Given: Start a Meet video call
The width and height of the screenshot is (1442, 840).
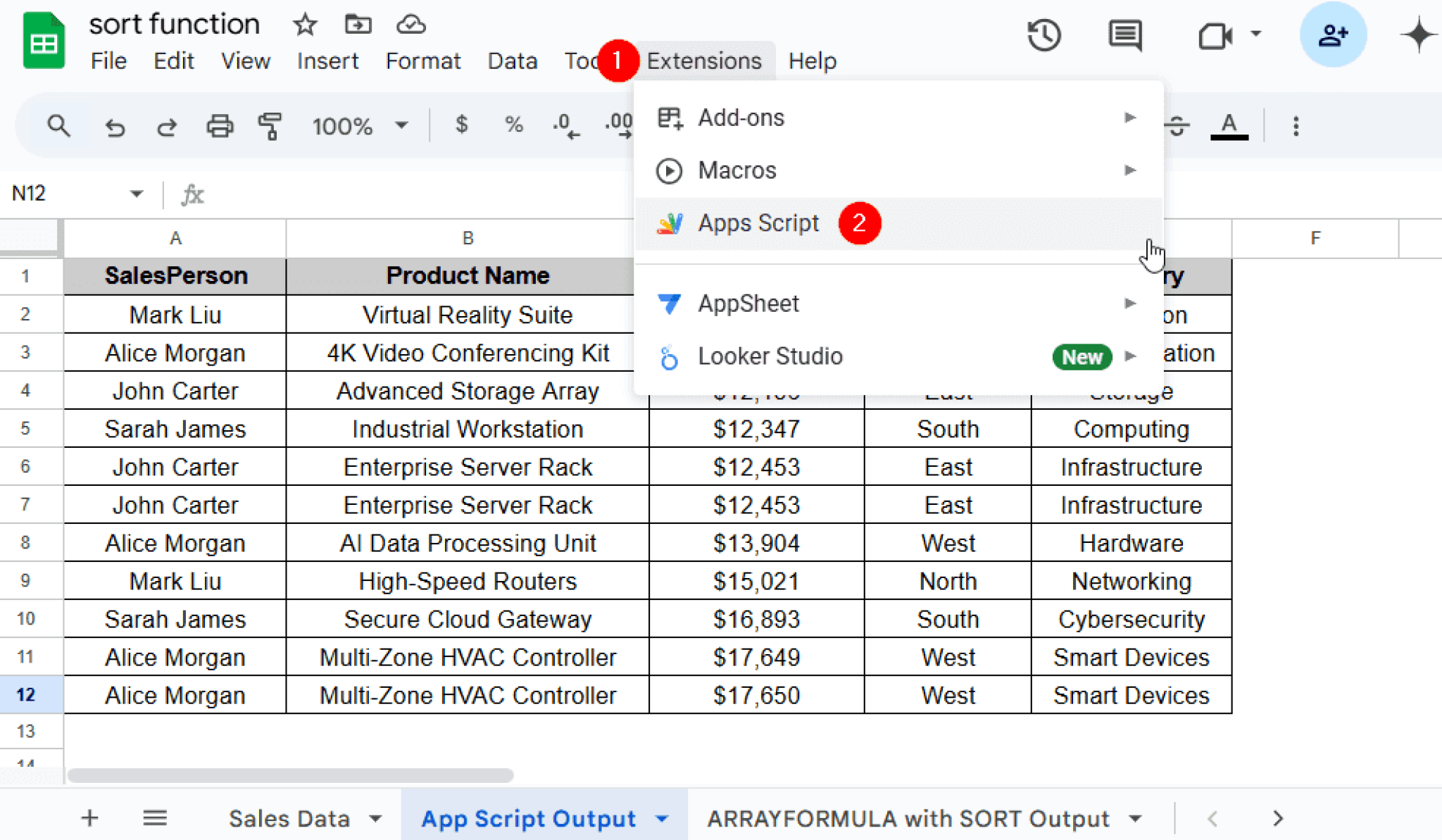Looking at the screenshot, I should click(x=1217, y=34).
